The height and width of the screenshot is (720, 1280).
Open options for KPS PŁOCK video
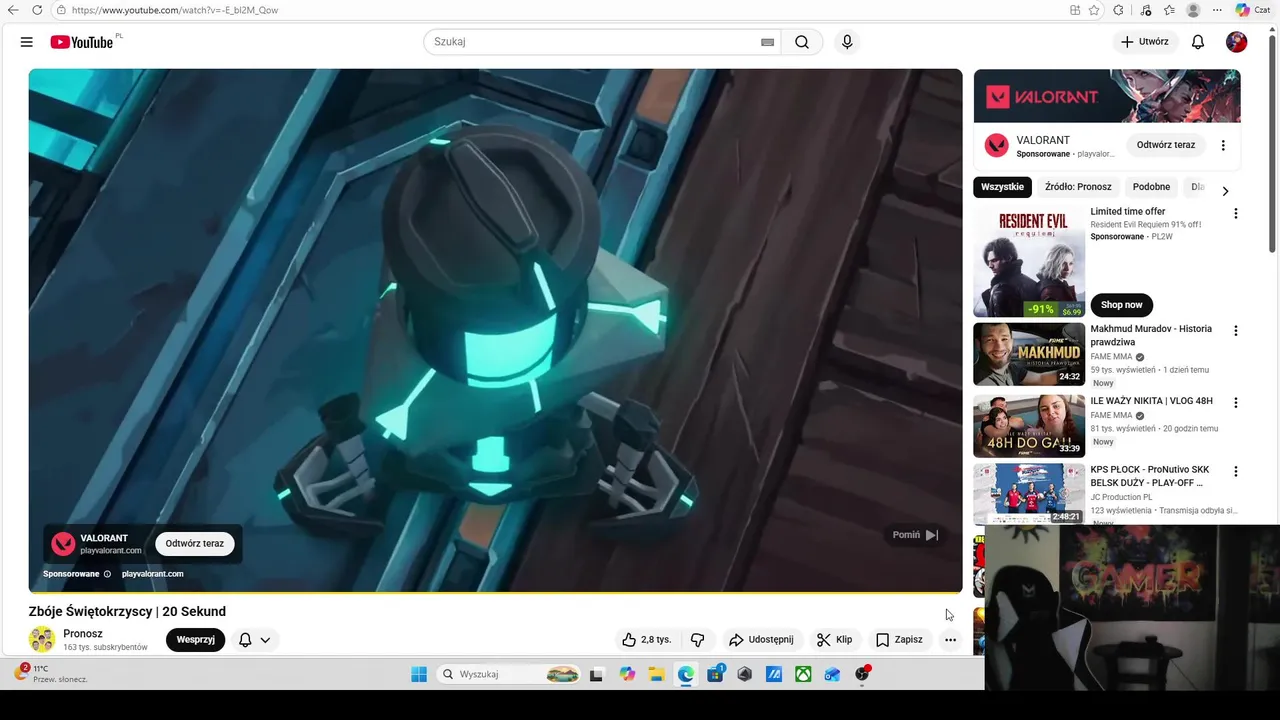(1236, 471)
